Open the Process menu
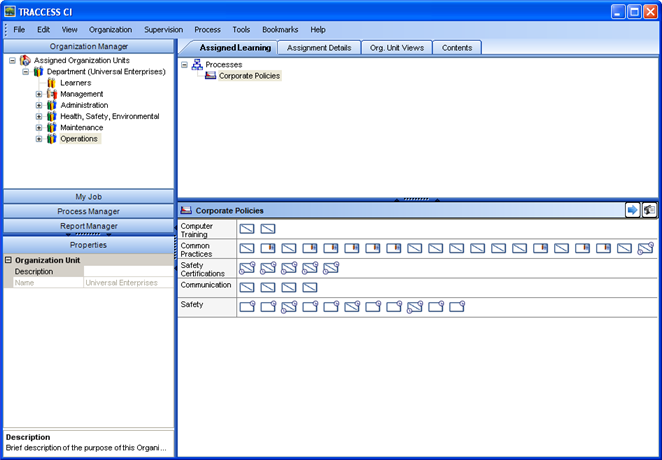The height and width of the screenshot is (460, 662). 207,30
